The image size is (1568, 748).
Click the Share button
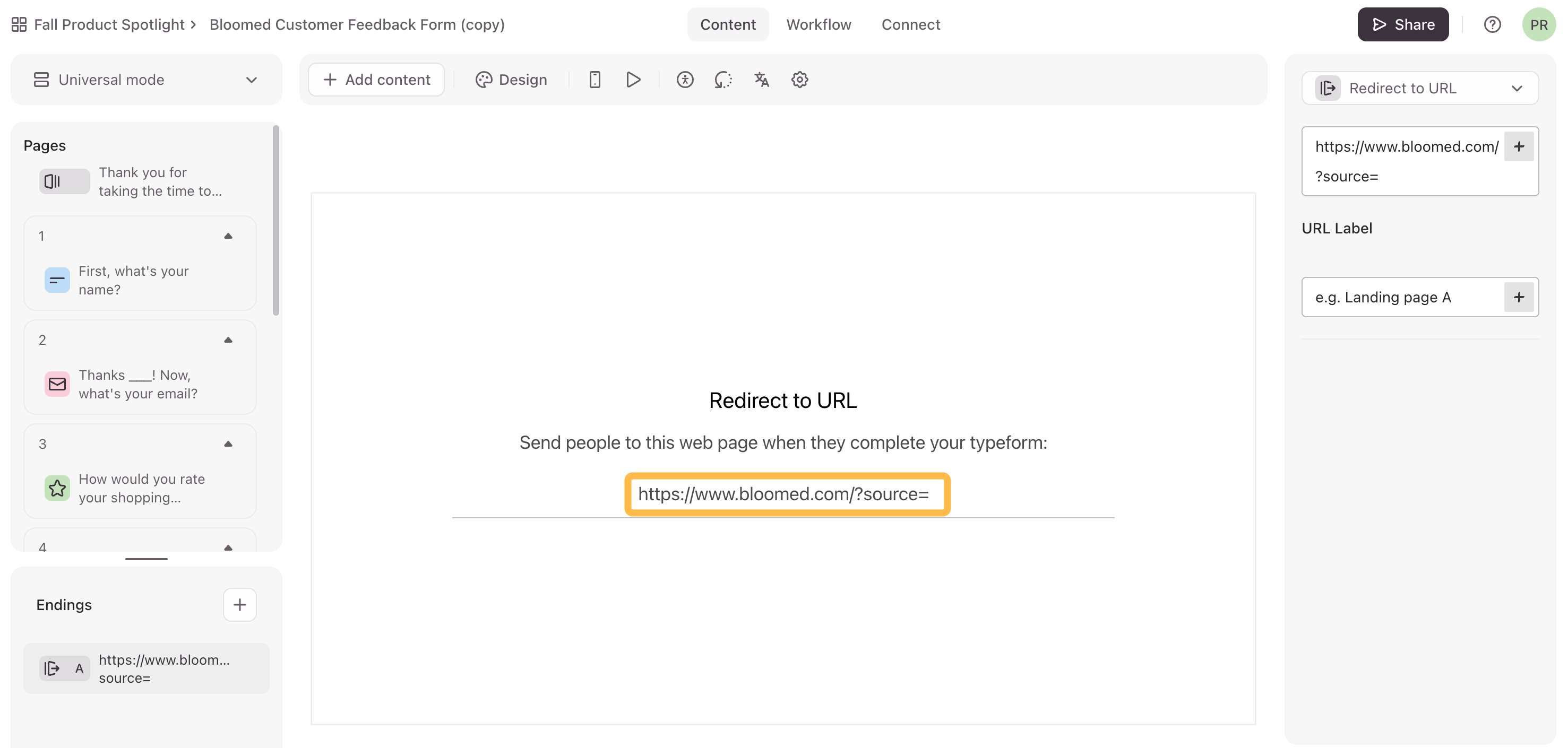(x=1402, y=24)
